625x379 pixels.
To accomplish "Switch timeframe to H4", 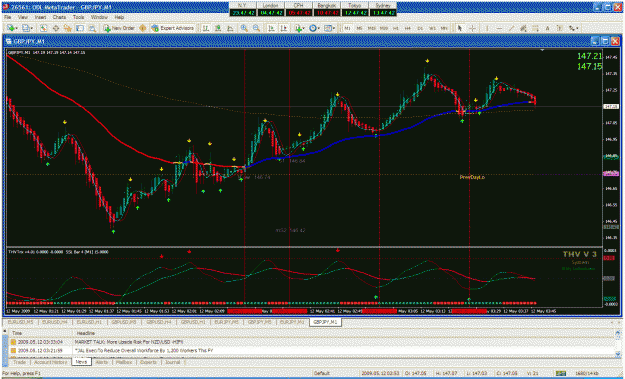I will point(408,28).
